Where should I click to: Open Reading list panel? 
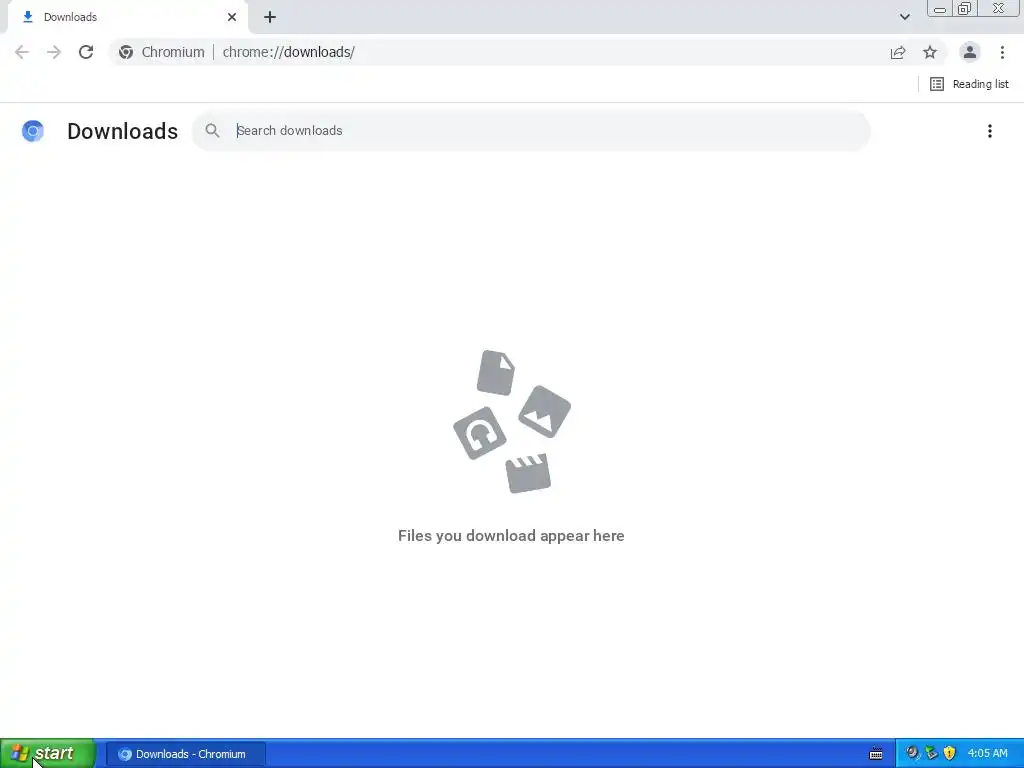pyautogui.click(x=969, y=84)
